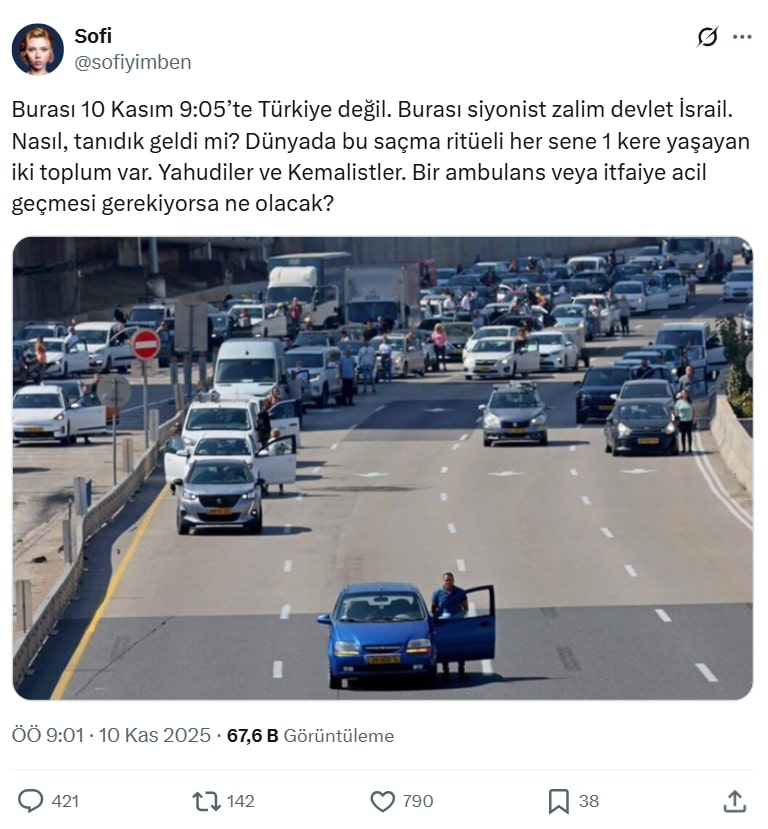
Task: Click the no-entry road sign in photo
Action: [x=145, y=345]
